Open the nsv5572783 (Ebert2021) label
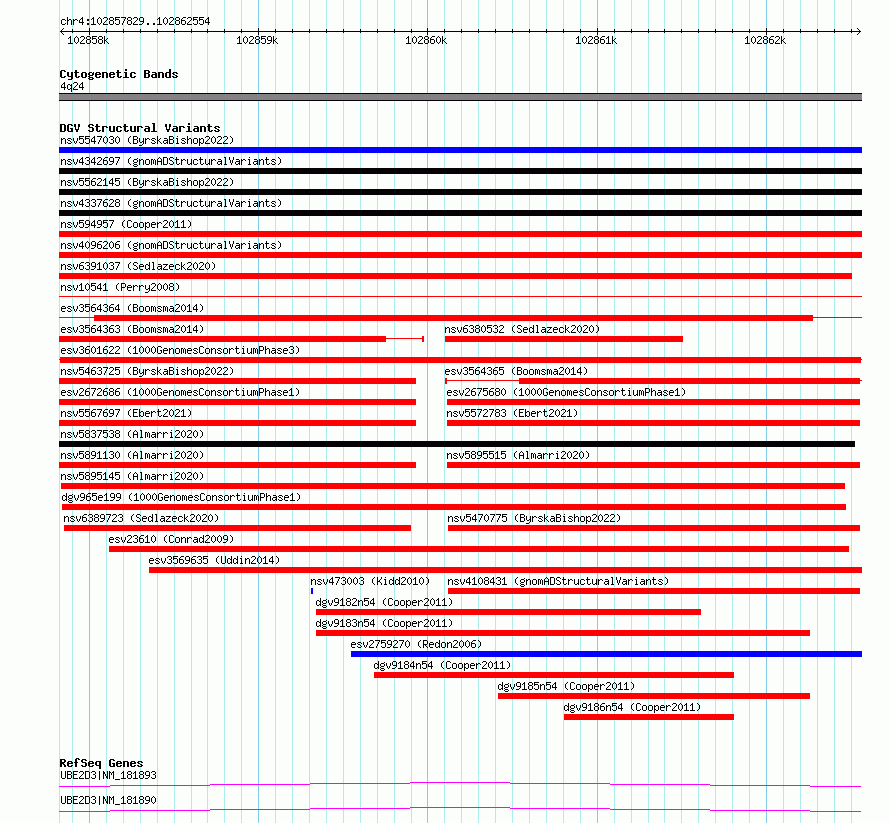 coord(512,413)
